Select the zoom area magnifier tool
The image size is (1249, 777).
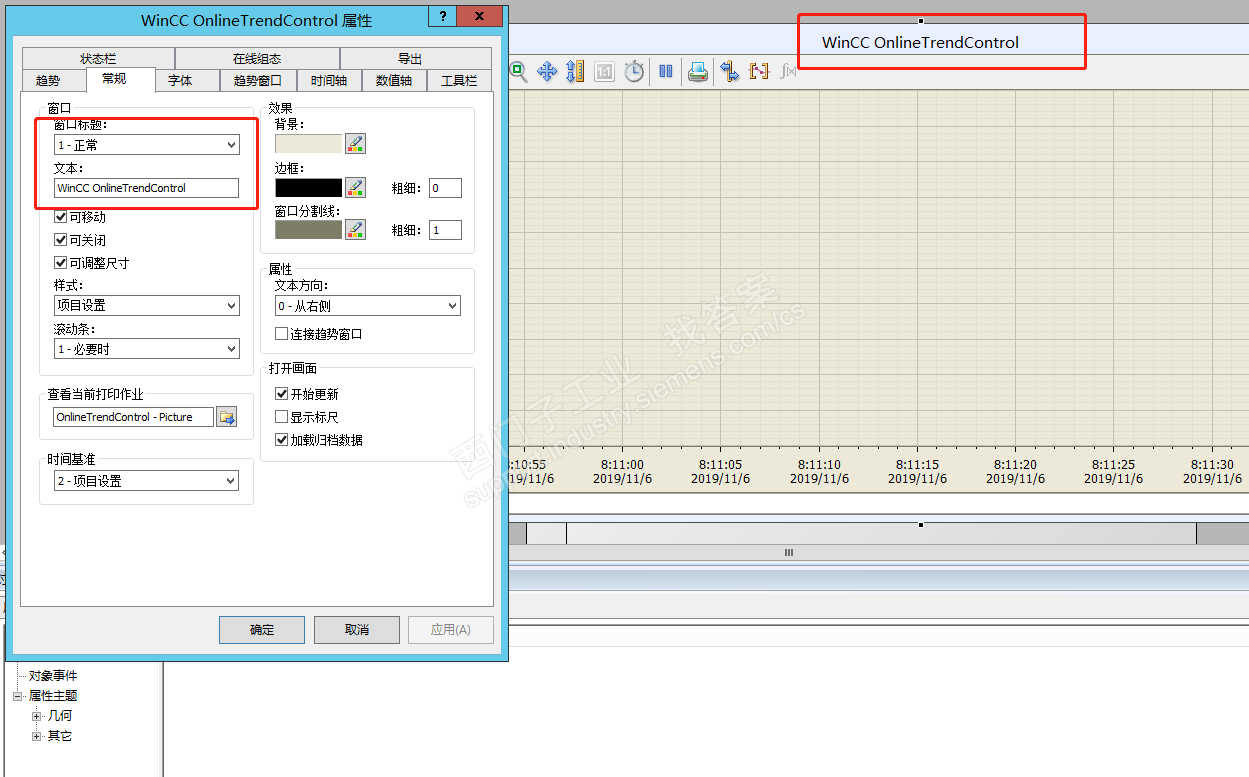coord(518,71)
